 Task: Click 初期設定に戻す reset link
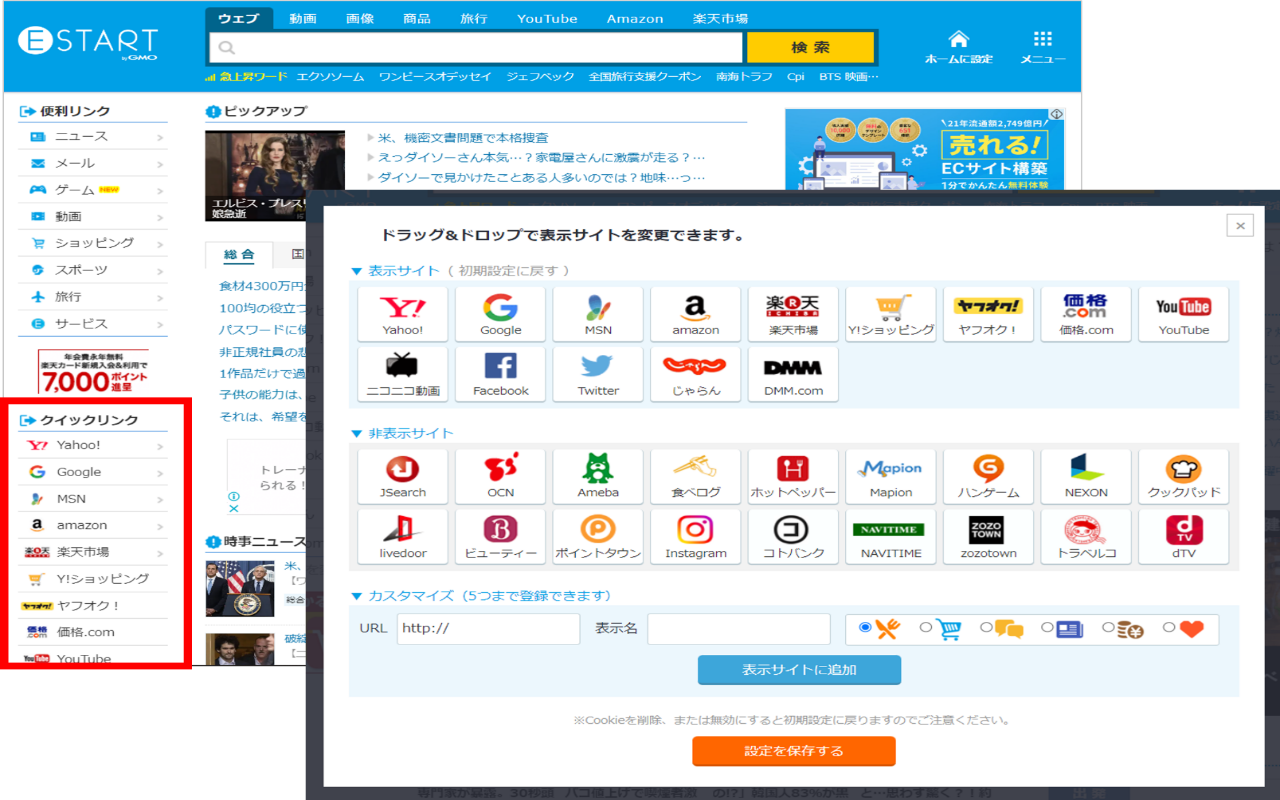[509, 271]
